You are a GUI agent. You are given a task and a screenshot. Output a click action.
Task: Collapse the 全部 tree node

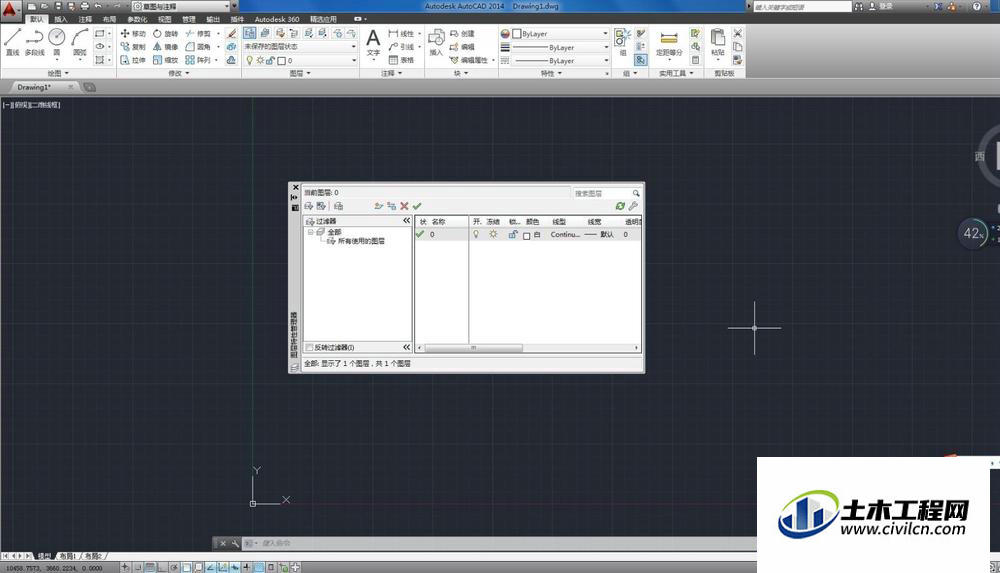tap(311, 232)
